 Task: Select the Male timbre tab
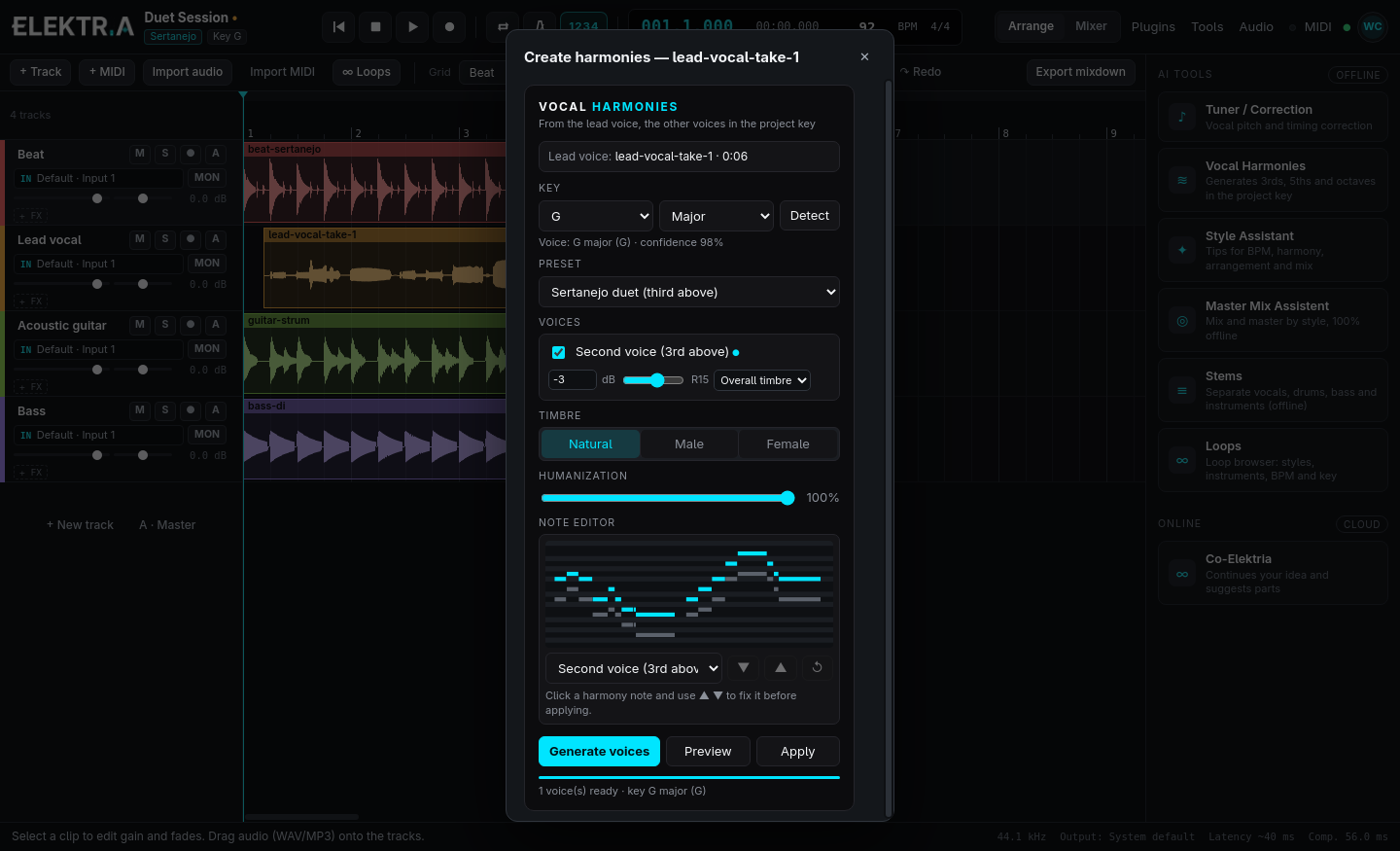(x=689, y=444)
